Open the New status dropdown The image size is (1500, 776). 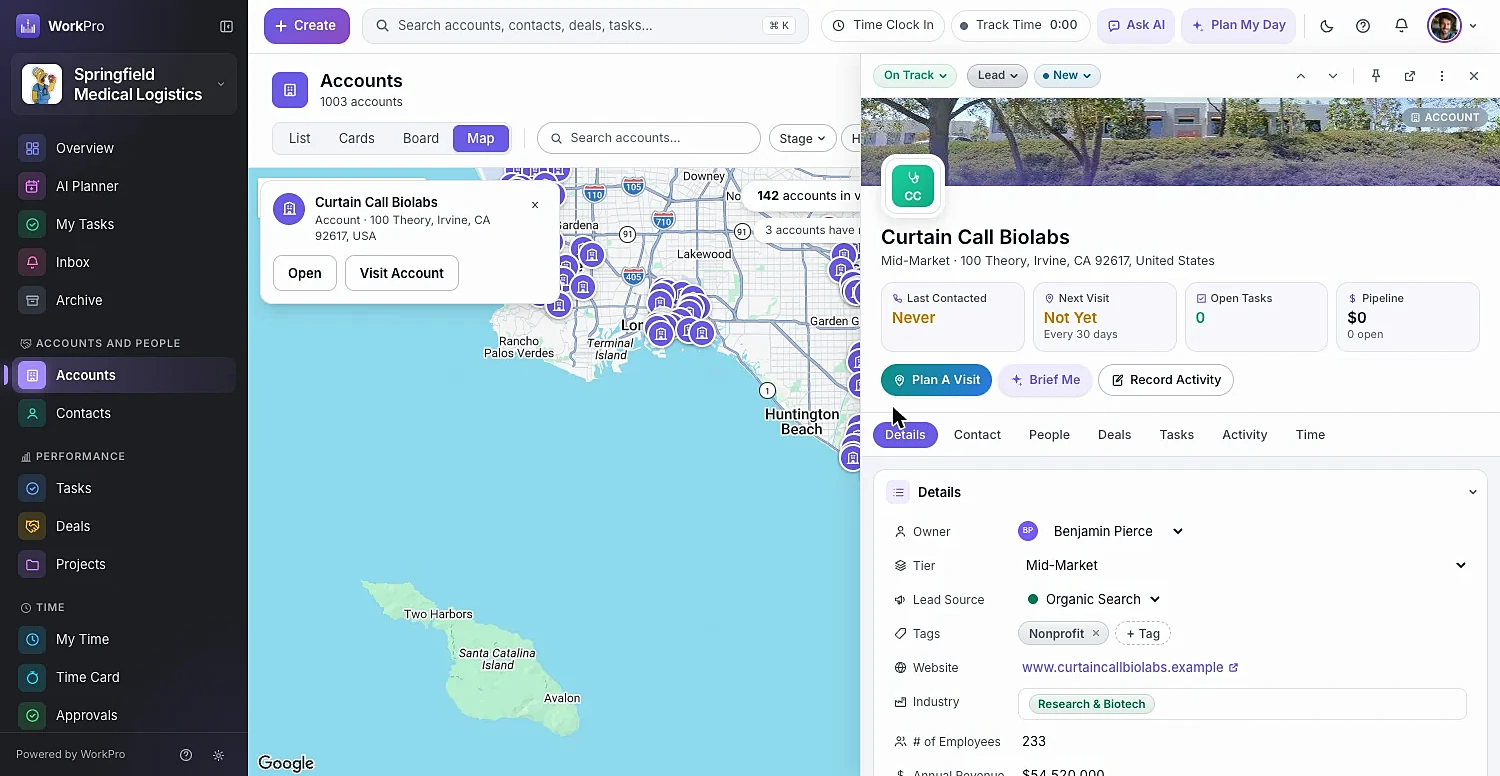1067,76
